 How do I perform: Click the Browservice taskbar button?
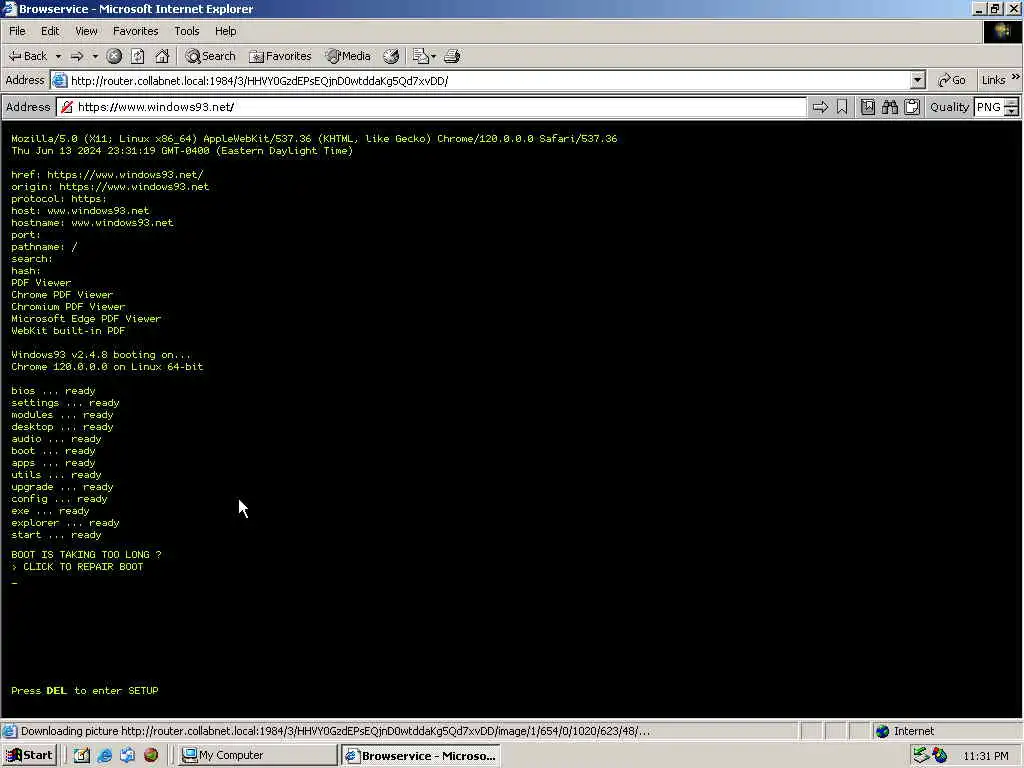(x=421, y=756)
